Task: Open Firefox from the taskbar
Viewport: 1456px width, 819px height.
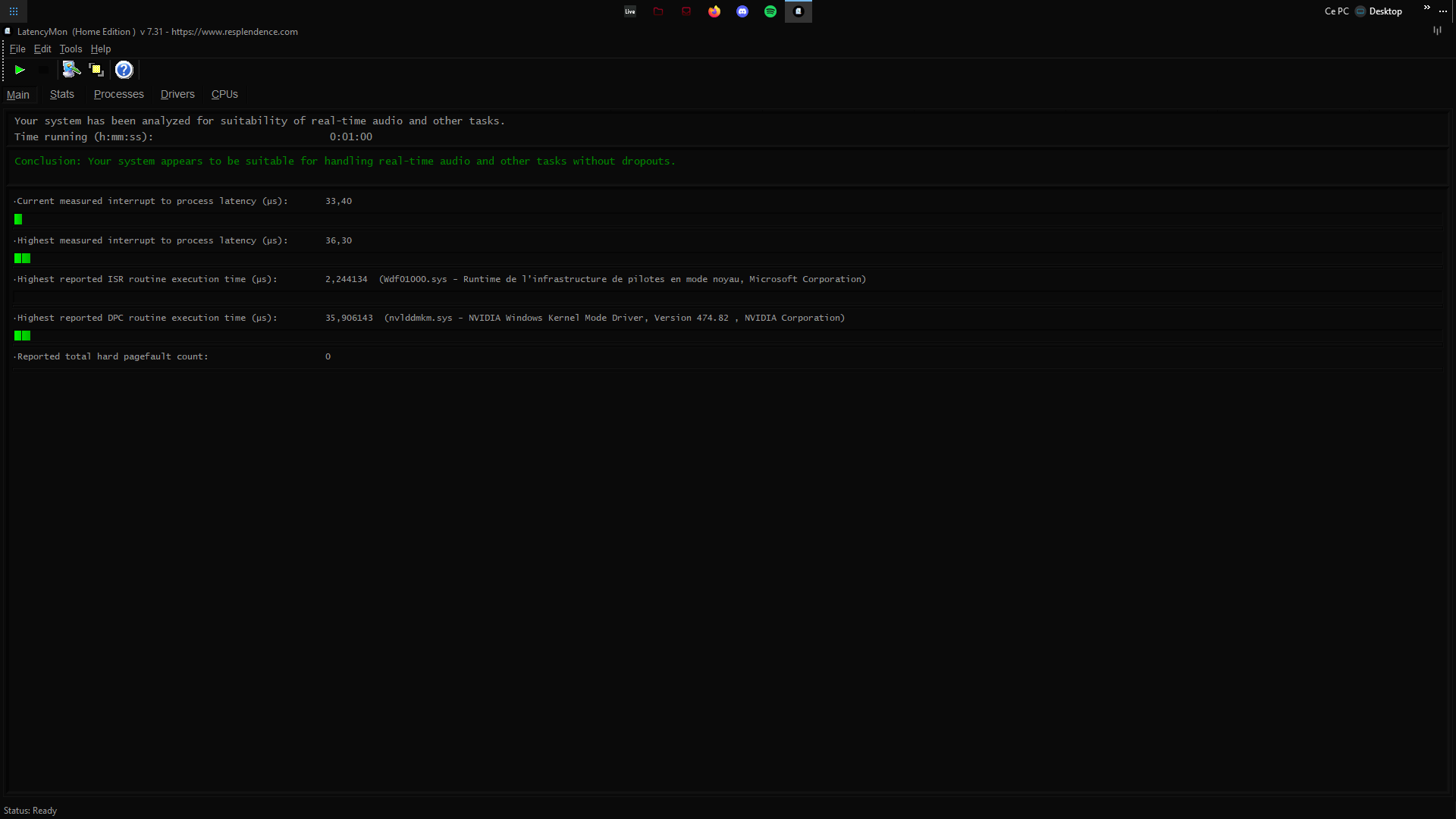Action: click(714, 11)
